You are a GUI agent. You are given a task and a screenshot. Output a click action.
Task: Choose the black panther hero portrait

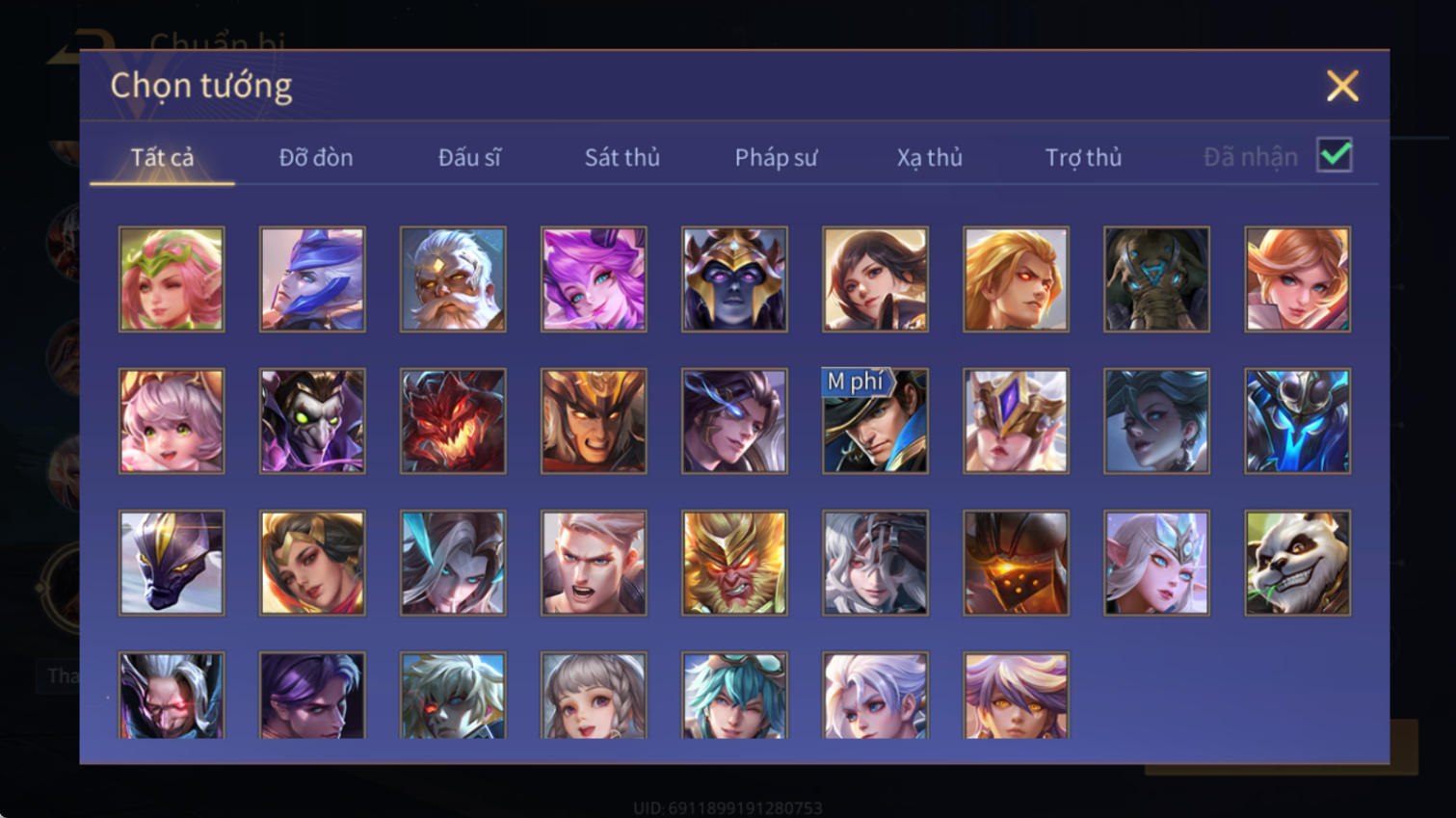pos(172,563)
